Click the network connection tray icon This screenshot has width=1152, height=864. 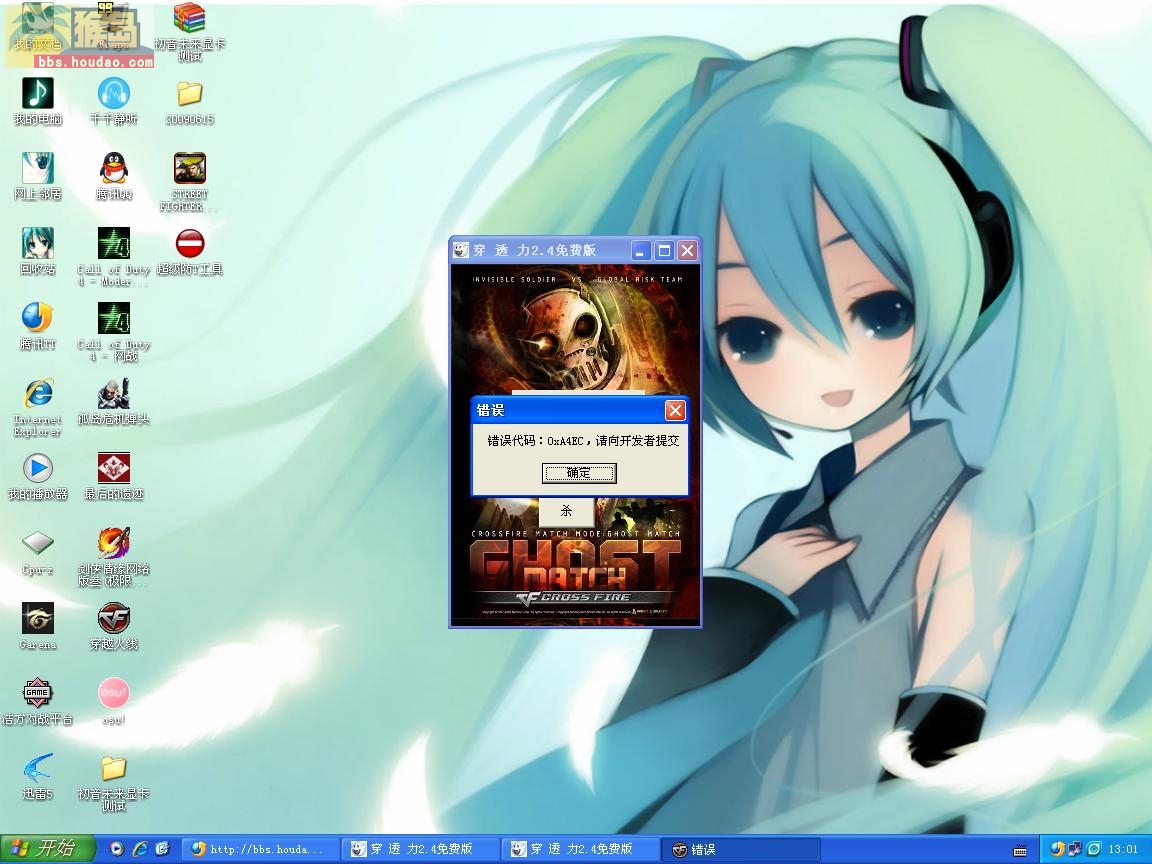point(1074,849)
